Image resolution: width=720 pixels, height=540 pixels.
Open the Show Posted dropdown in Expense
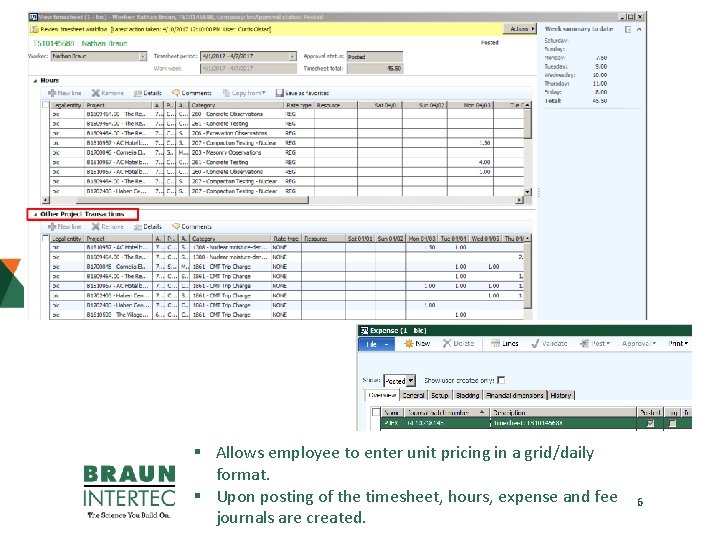tap(411, 381)
